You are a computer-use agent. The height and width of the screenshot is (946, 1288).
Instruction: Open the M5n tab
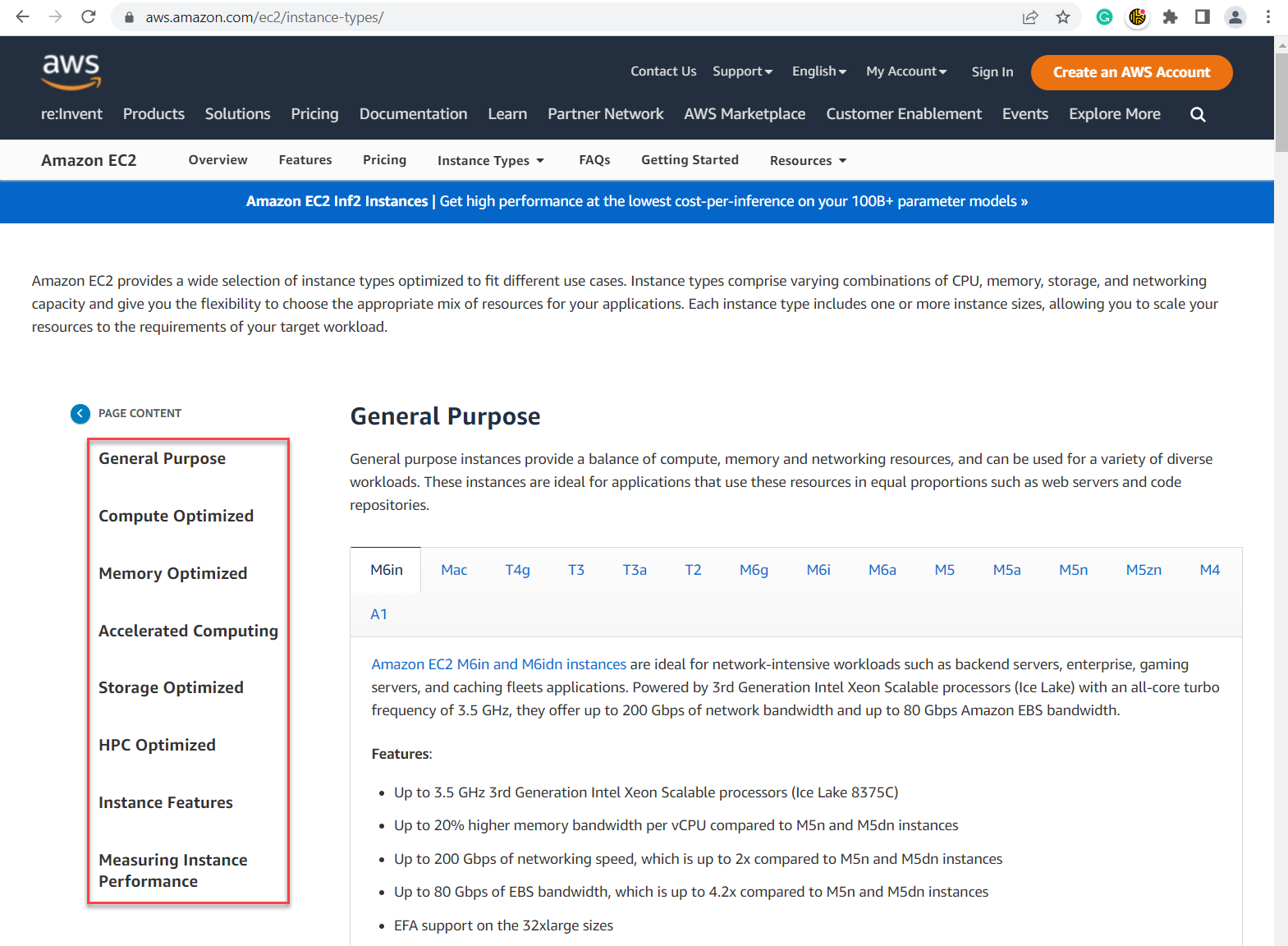pyautogui.click(x=1073, y=570)
